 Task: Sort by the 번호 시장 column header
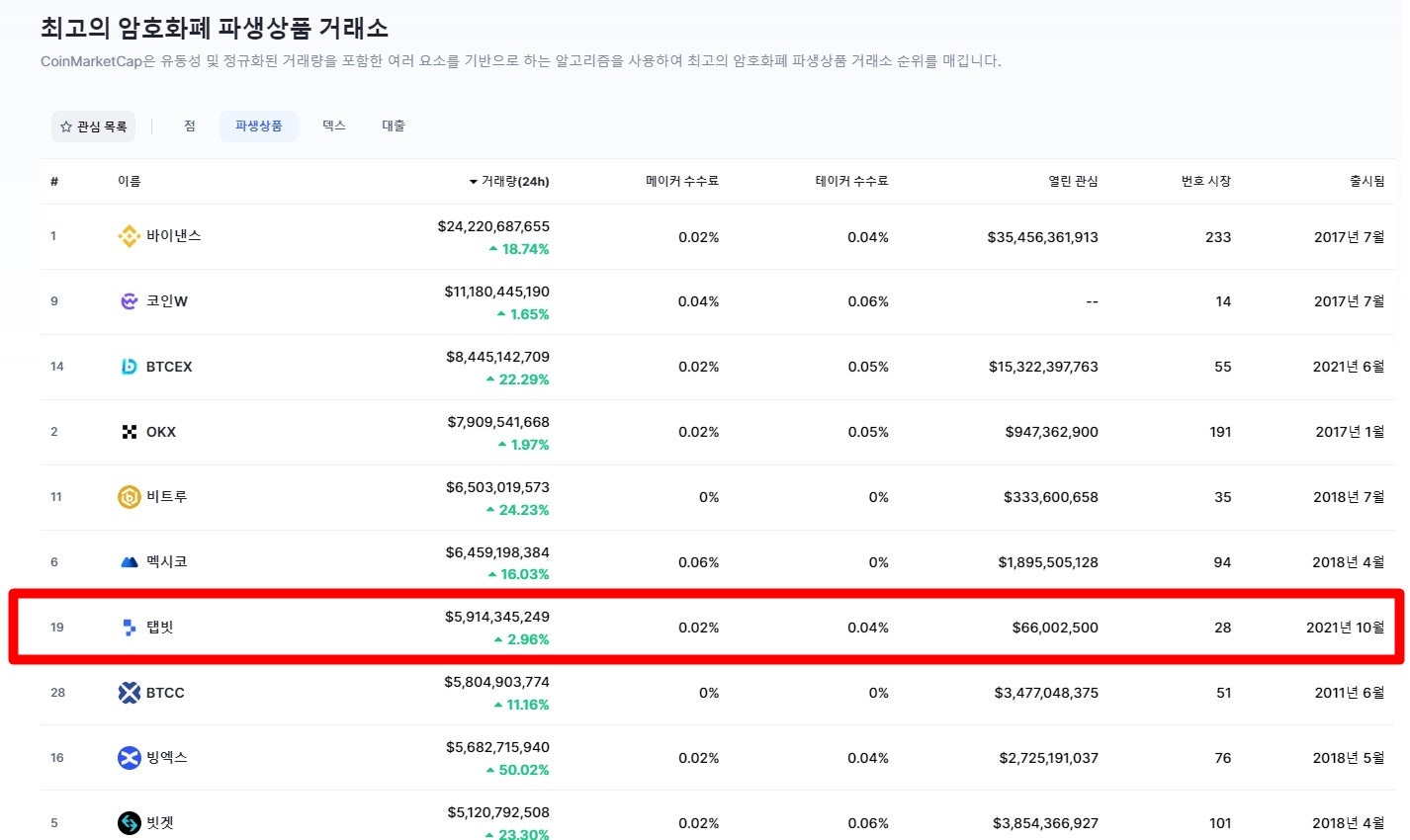1206,181
